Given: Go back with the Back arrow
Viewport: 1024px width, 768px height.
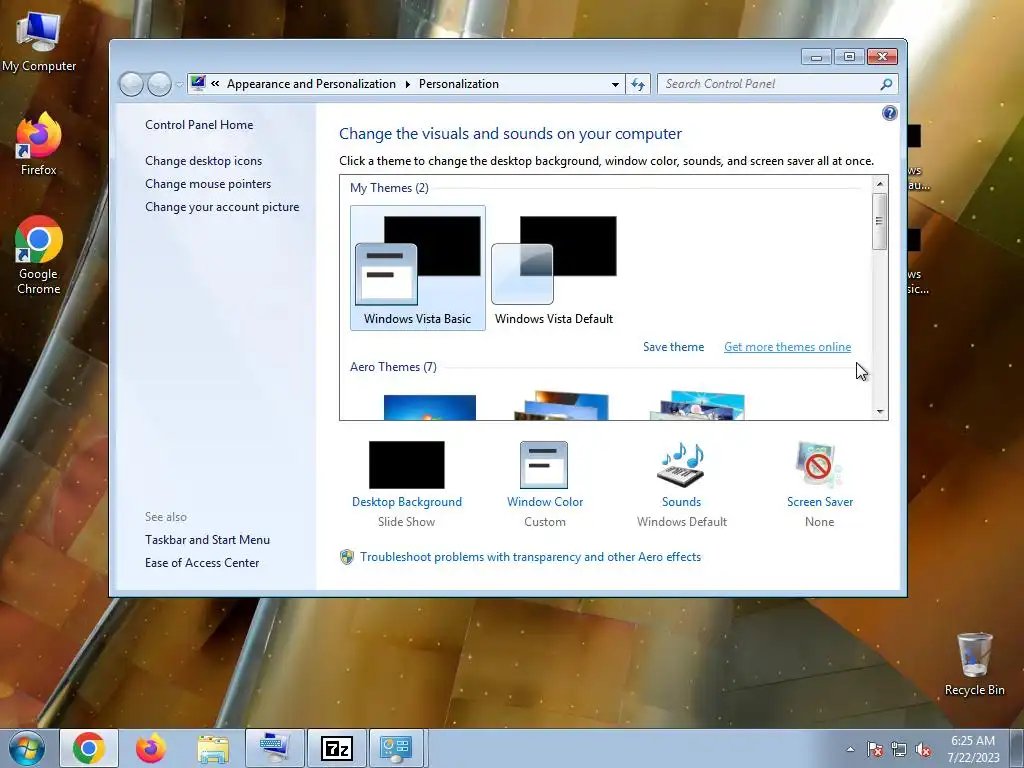Looking at the screenshot, I should coord(131,84).
